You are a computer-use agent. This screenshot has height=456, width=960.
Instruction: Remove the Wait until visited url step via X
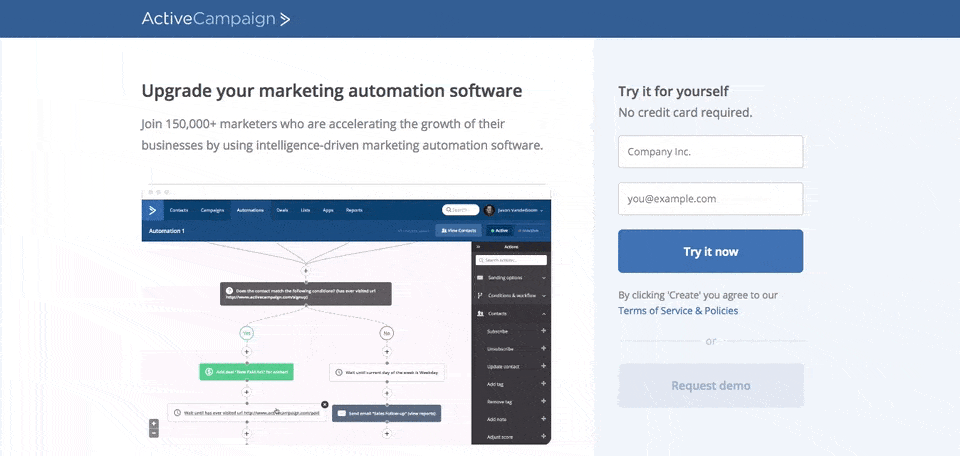[x=324, y=405]
